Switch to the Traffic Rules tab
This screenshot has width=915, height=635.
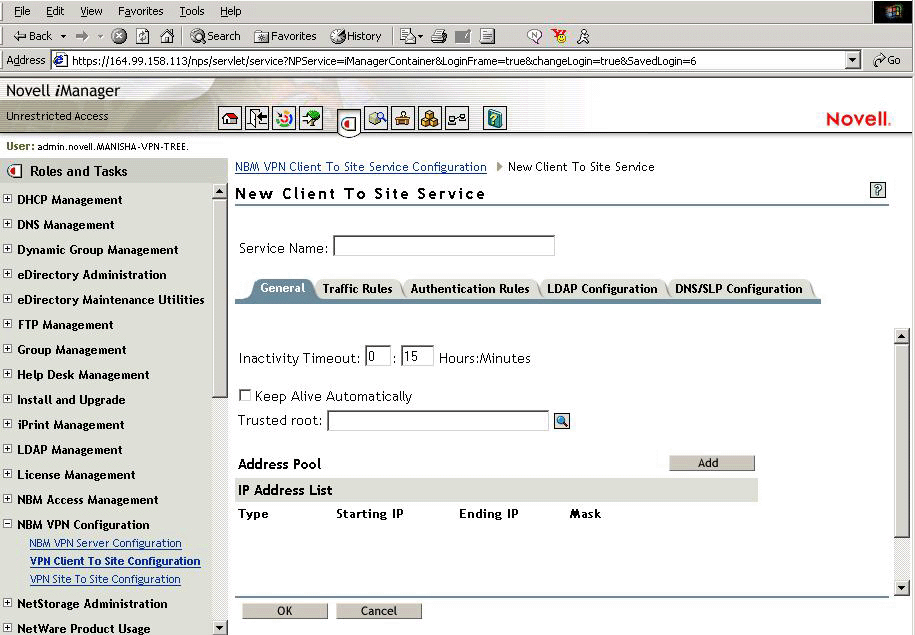pyautogui.click(x=357, y=289)
